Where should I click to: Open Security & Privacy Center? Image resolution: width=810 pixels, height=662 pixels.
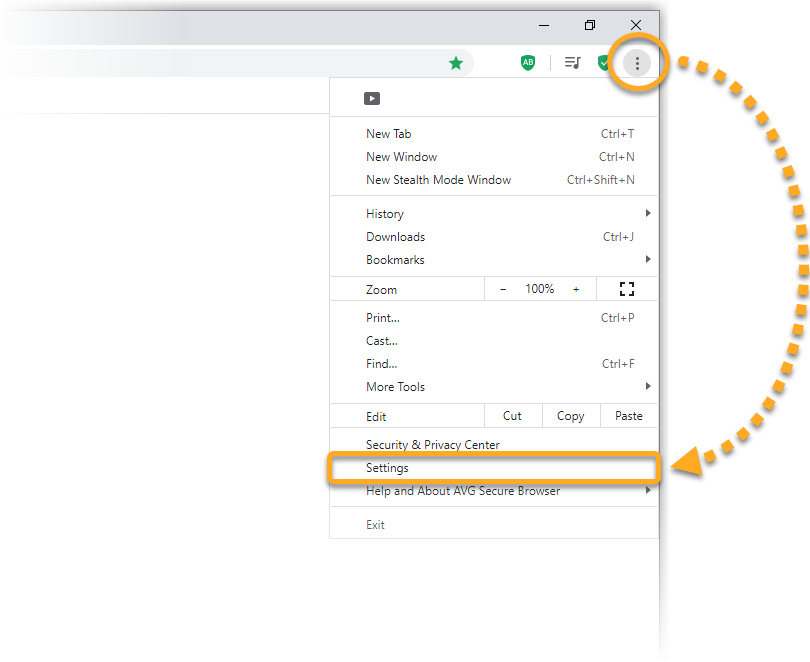click(432, 445)
